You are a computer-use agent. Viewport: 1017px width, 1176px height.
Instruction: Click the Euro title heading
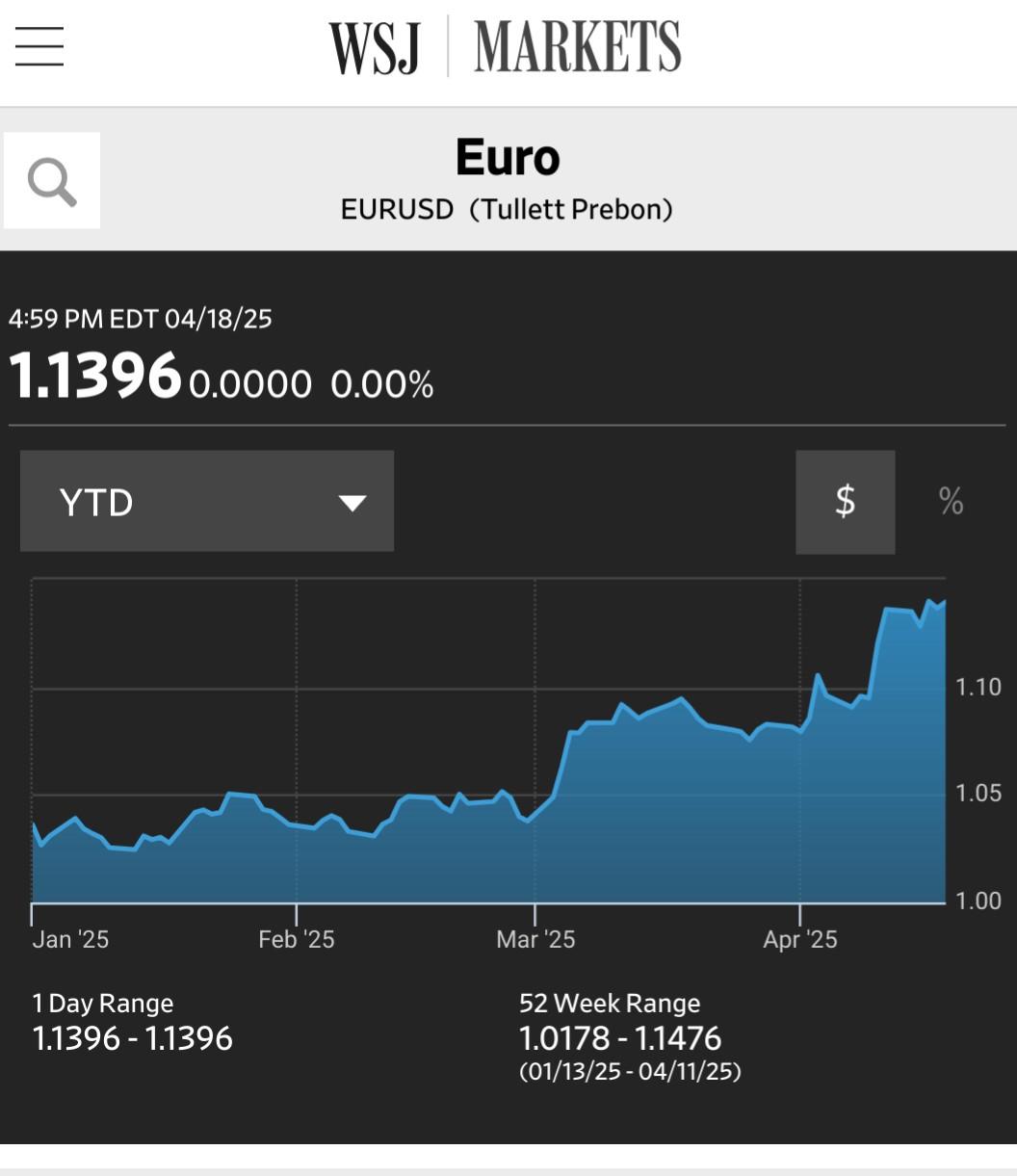click(508, 158)
